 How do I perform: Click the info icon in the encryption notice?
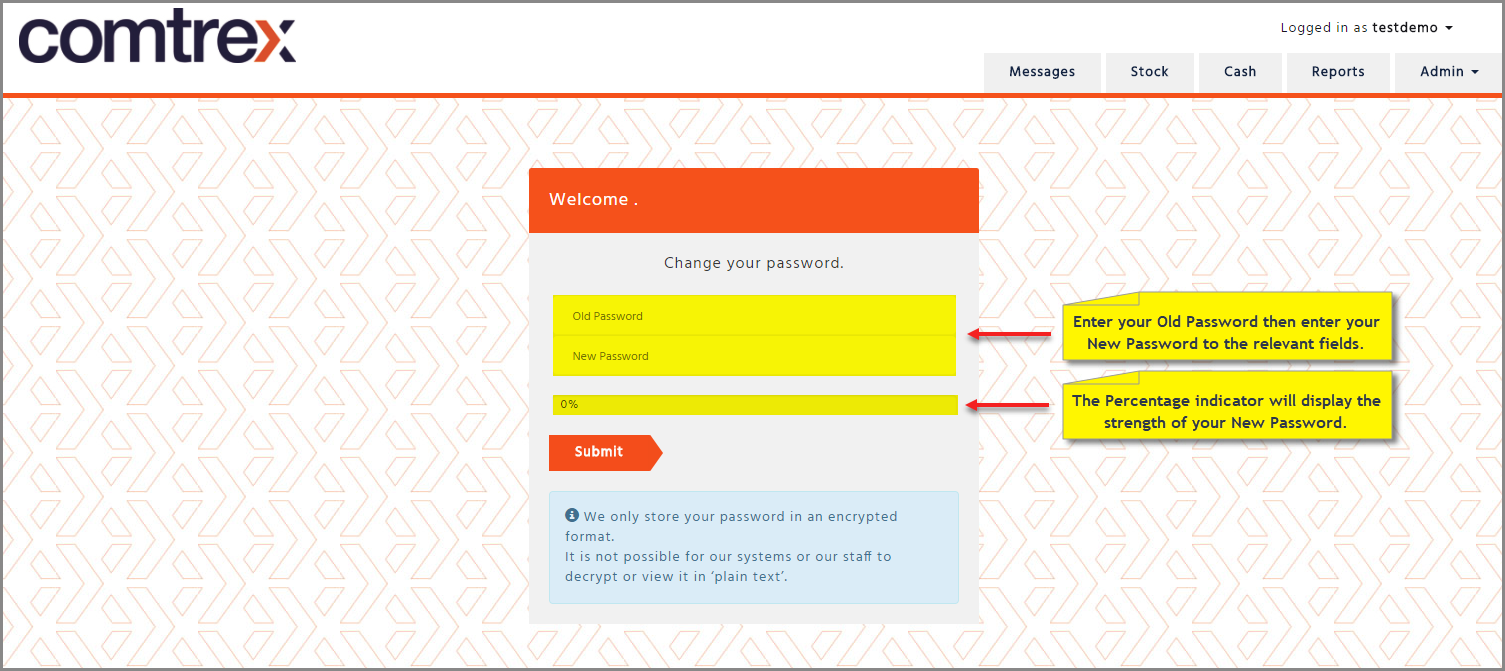click(x=572, y=516)
